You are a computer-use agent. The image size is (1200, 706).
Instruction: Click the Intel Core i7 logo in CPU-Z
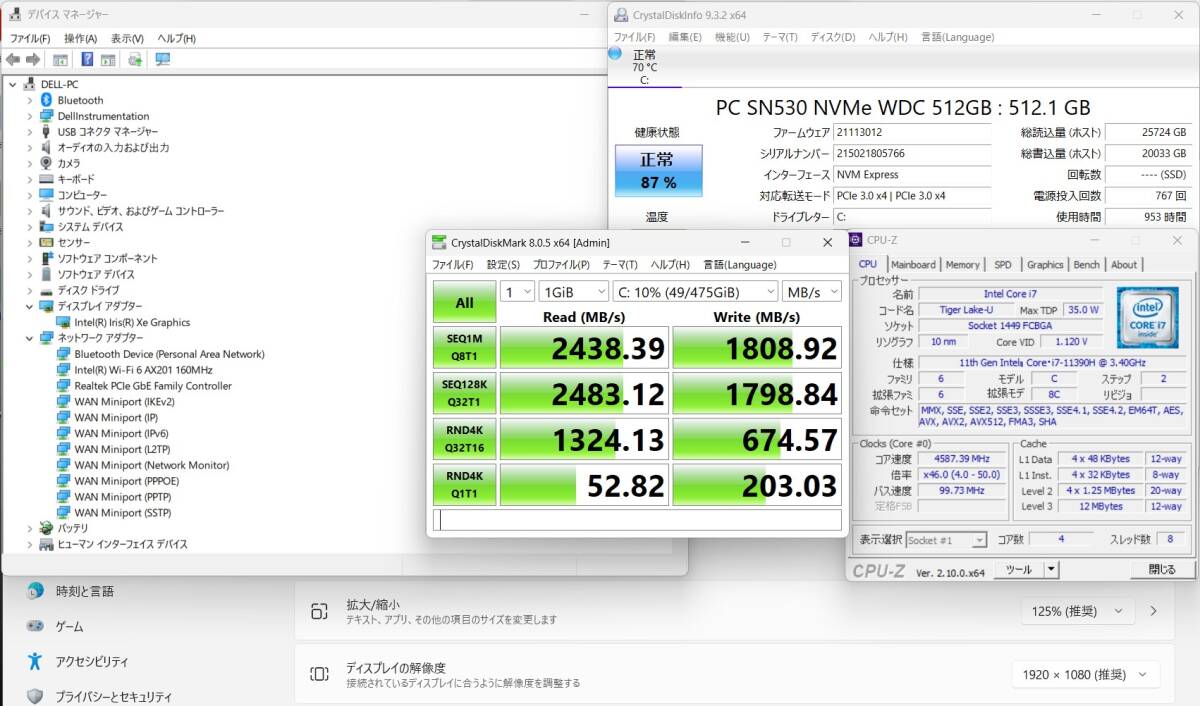pyautogui.click(x=1148, y=316)
